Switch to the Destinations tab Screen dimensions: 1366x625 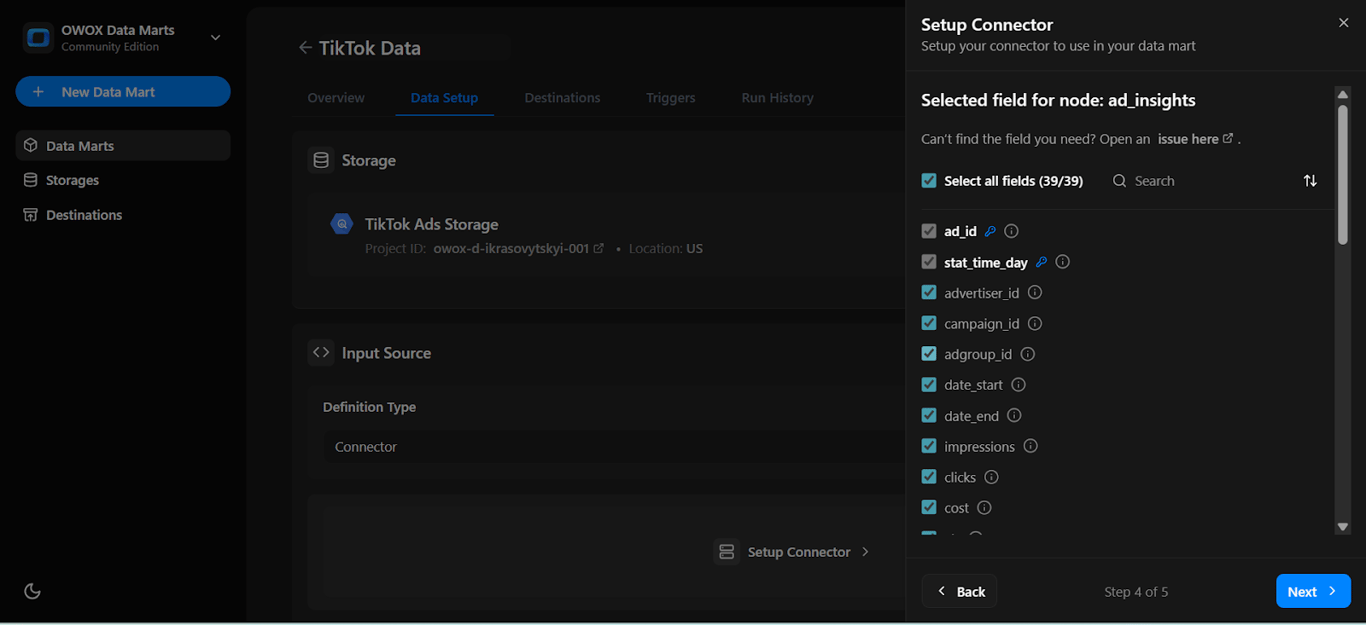(562, 98)
